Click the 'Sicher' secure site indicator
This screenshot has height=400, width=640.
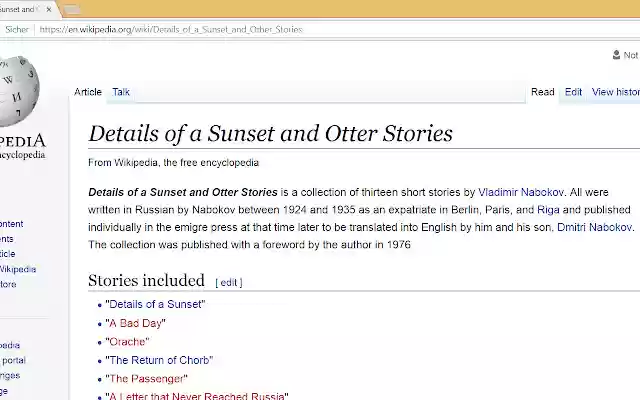click(15, 30)
